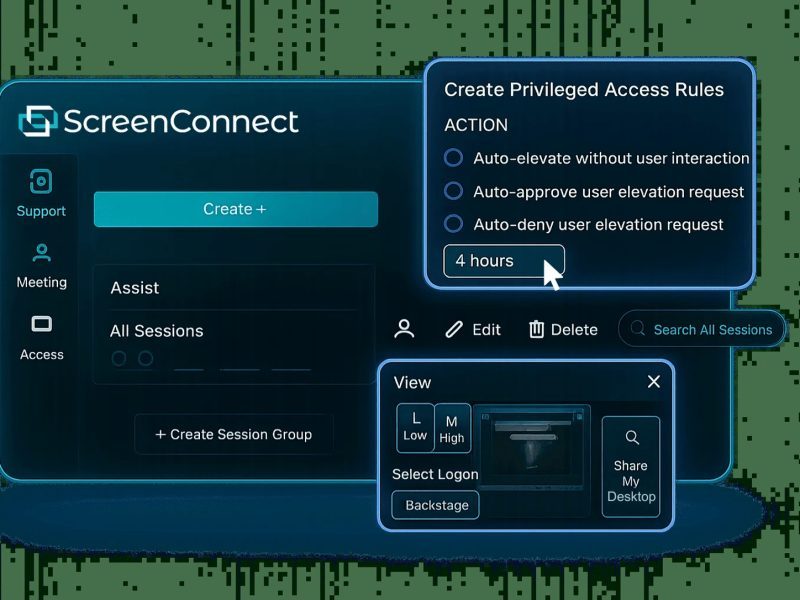The width and height of the screenshot is (800, 600).
Task: Select Auto-approve user elevation request
Action: click(453, 191)
